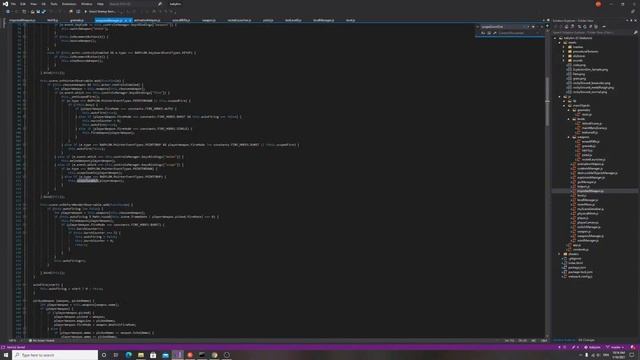Open the Window menu
Image resolution: width=640 pixels, height=360 pixels.
click(x=87, y=4)
